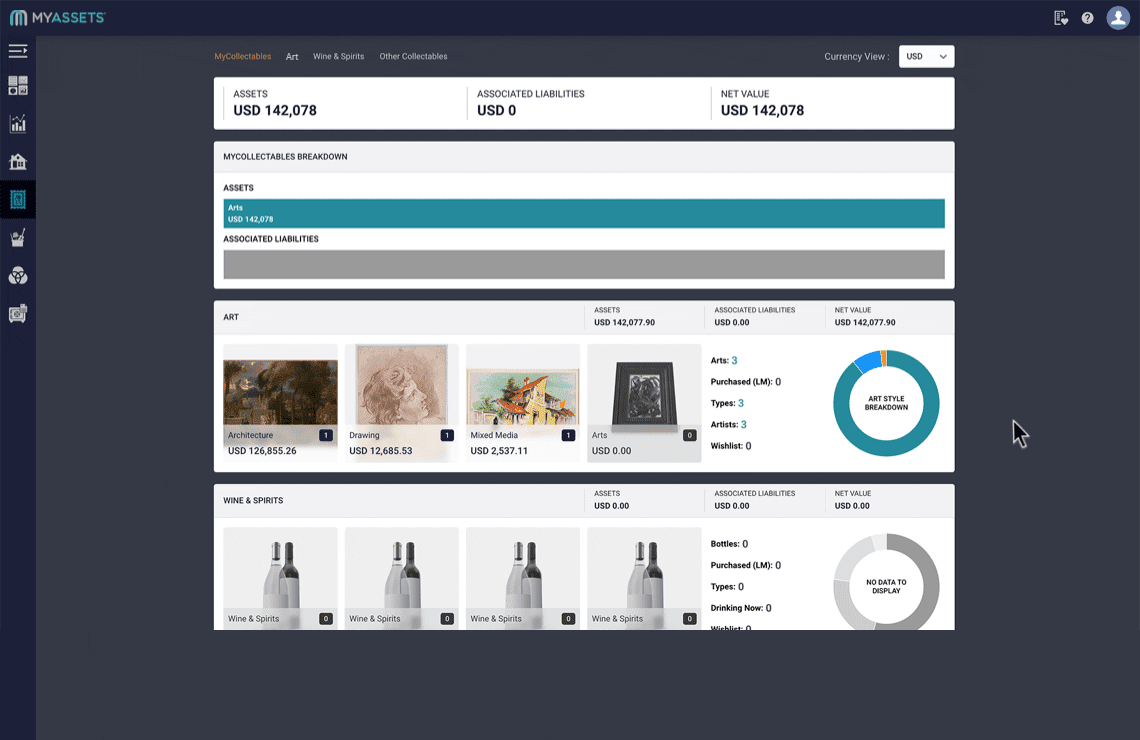Expand the sidebar hamburger menu
Screen dimensions: 1140x740
click(17, 51)
